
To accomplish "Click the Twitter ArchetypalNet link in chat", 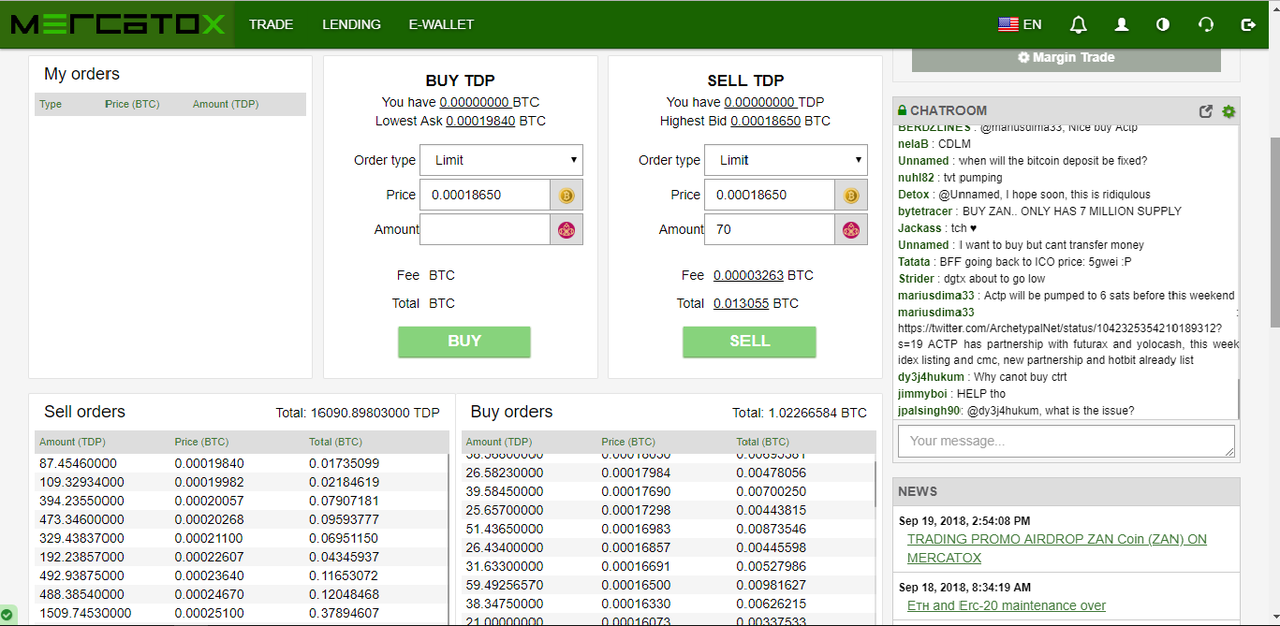I will (x=1060, y=328).
